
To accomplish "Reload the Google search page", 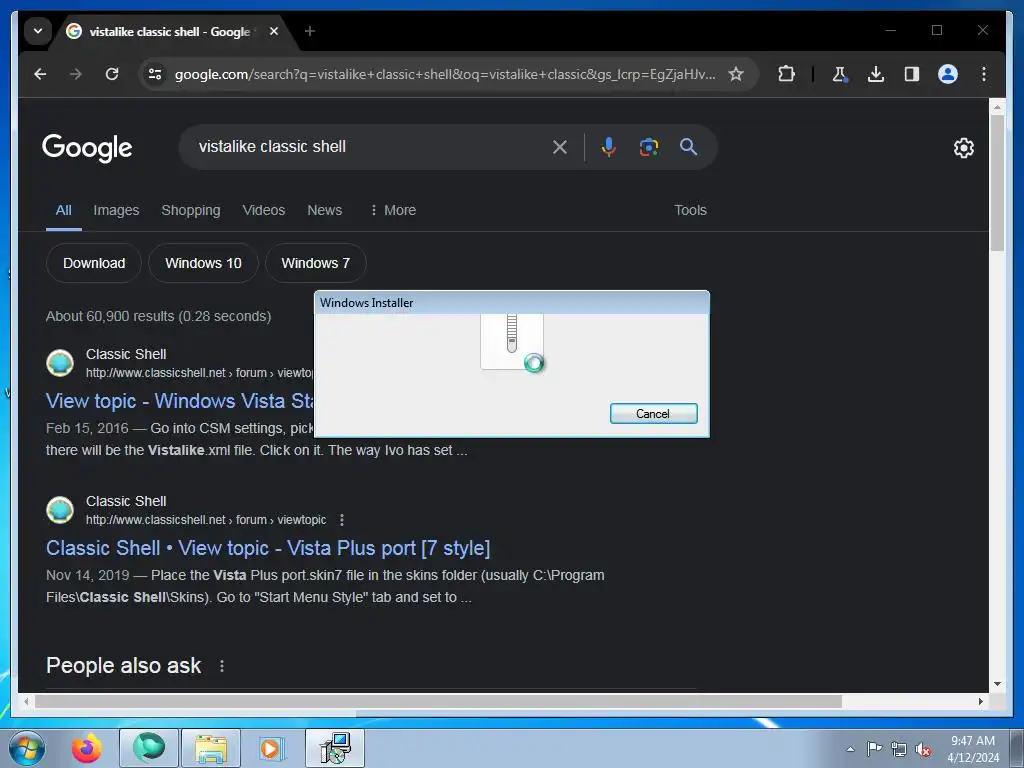I will click(x=112, y=74).
